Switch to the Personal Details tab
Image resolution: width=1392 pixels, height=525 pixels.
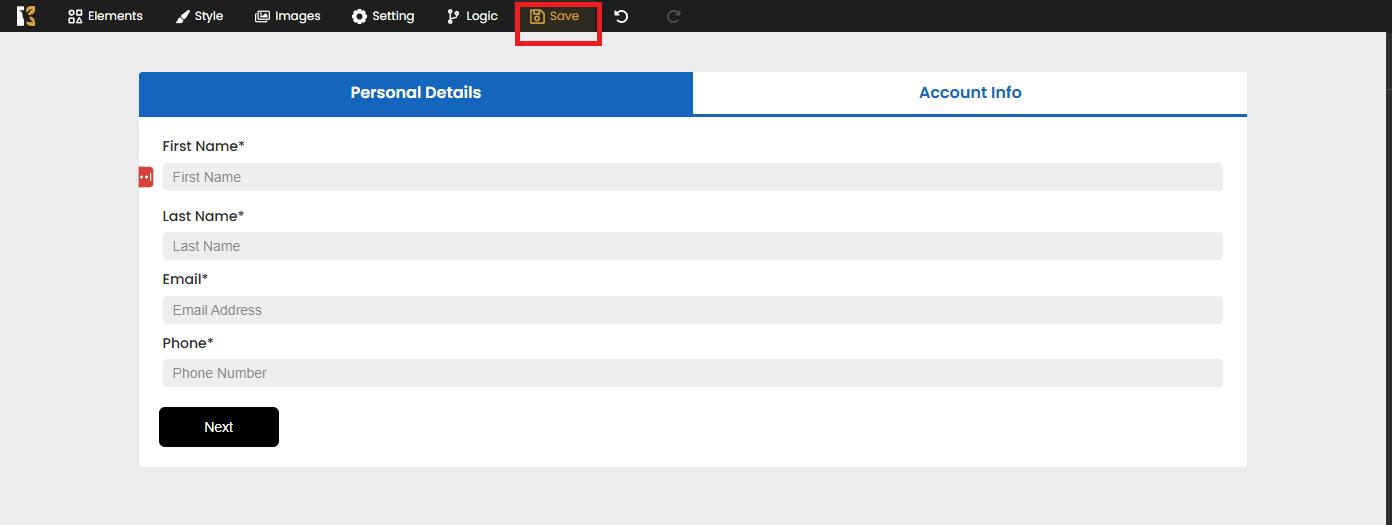click(415, 93)
